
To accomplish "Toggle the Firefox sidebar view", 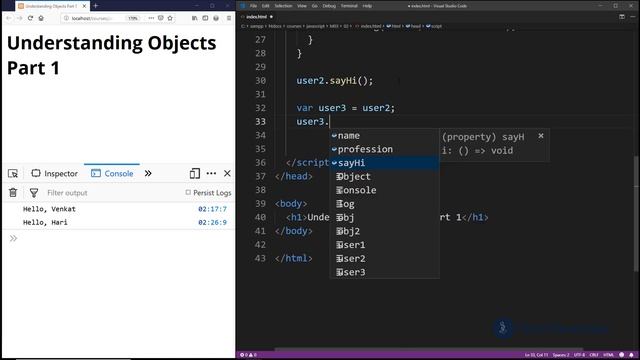I will point(205,18).
